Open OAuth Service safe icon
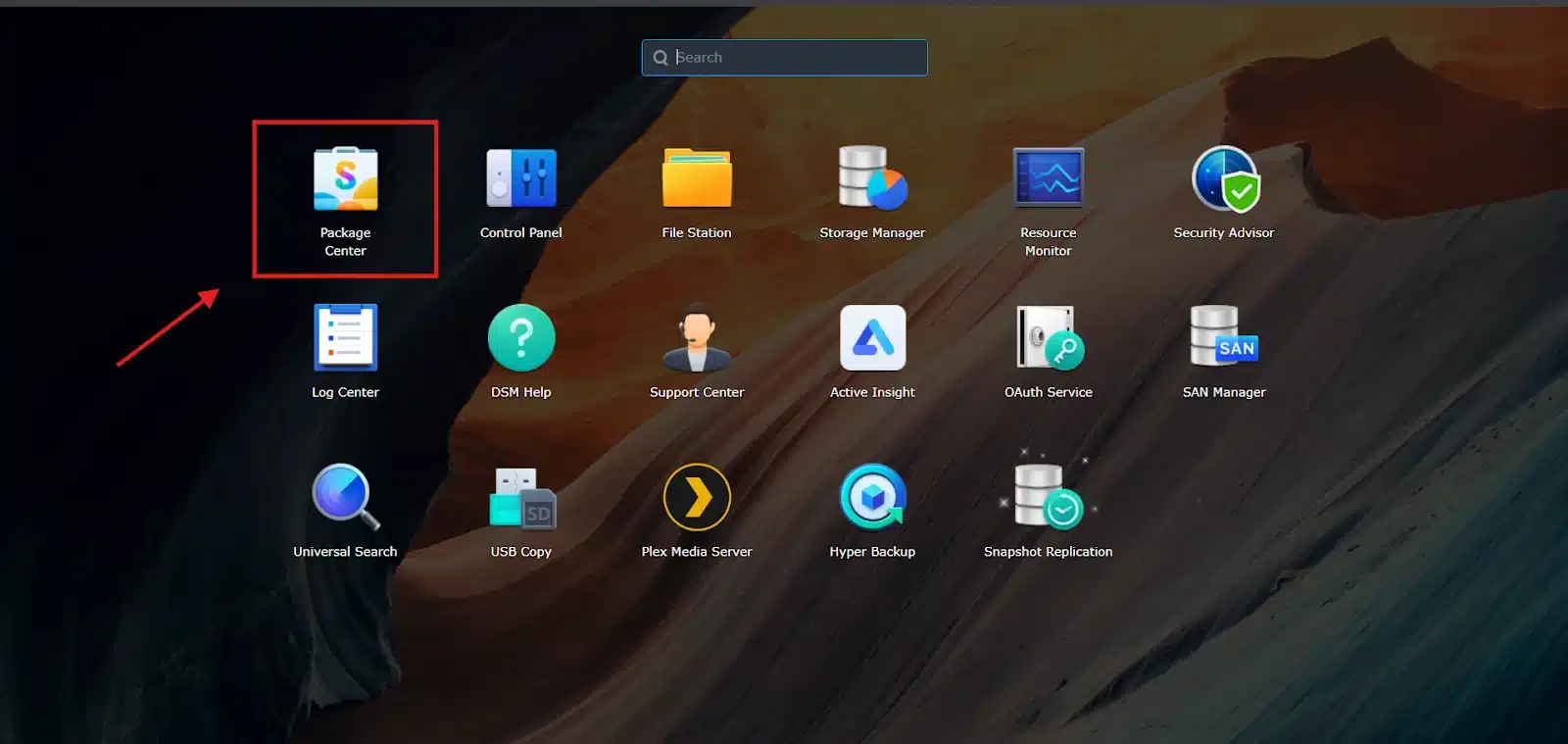 (1050, 337)
